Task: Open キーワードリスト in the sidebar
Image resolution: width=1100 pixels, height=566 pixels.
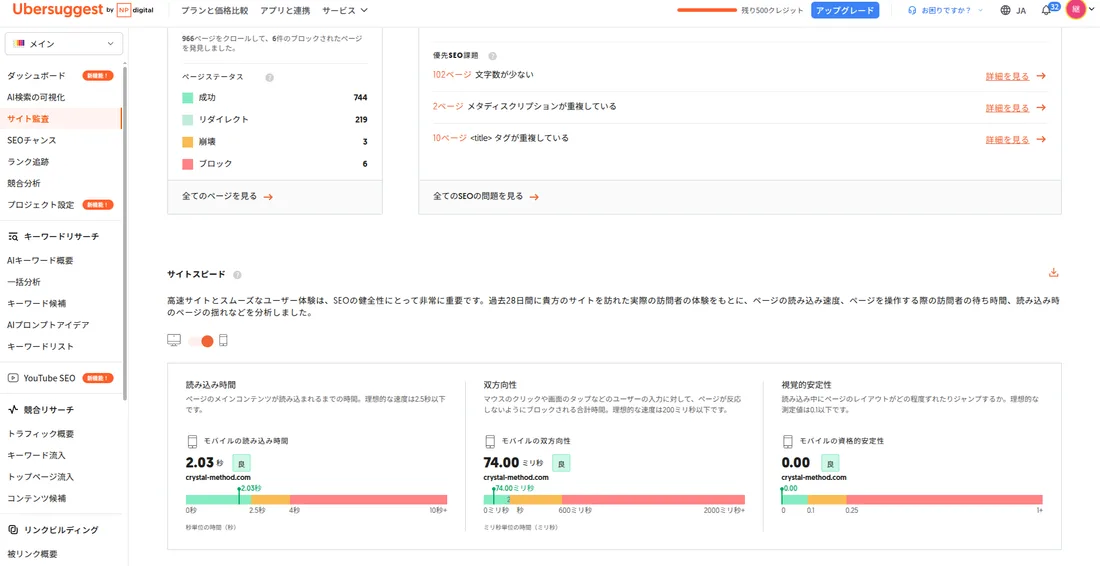Action: pyautogui.click(x=40, y=346)
